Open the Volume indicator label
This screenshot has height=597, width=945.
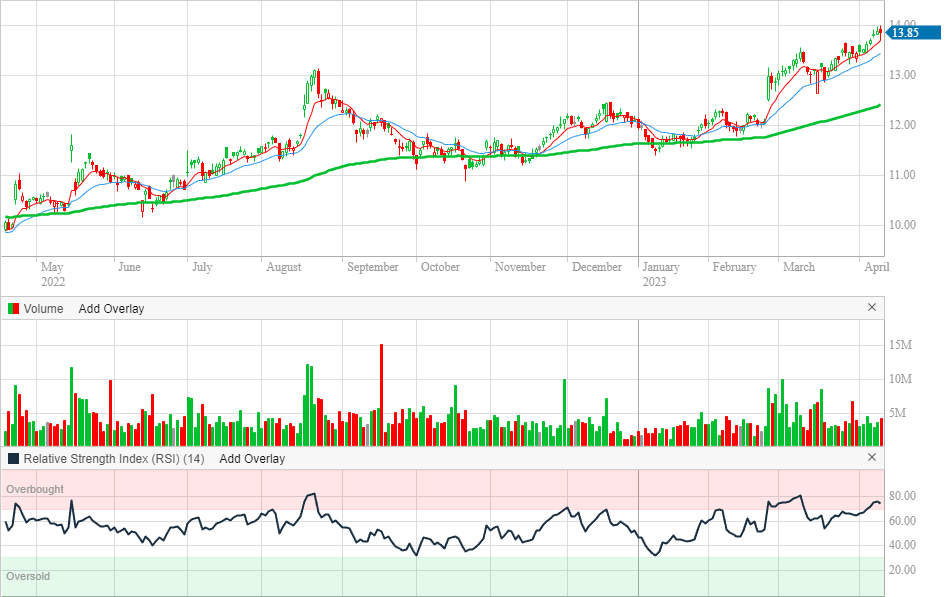pyautogui.click(x=43, y=309)
